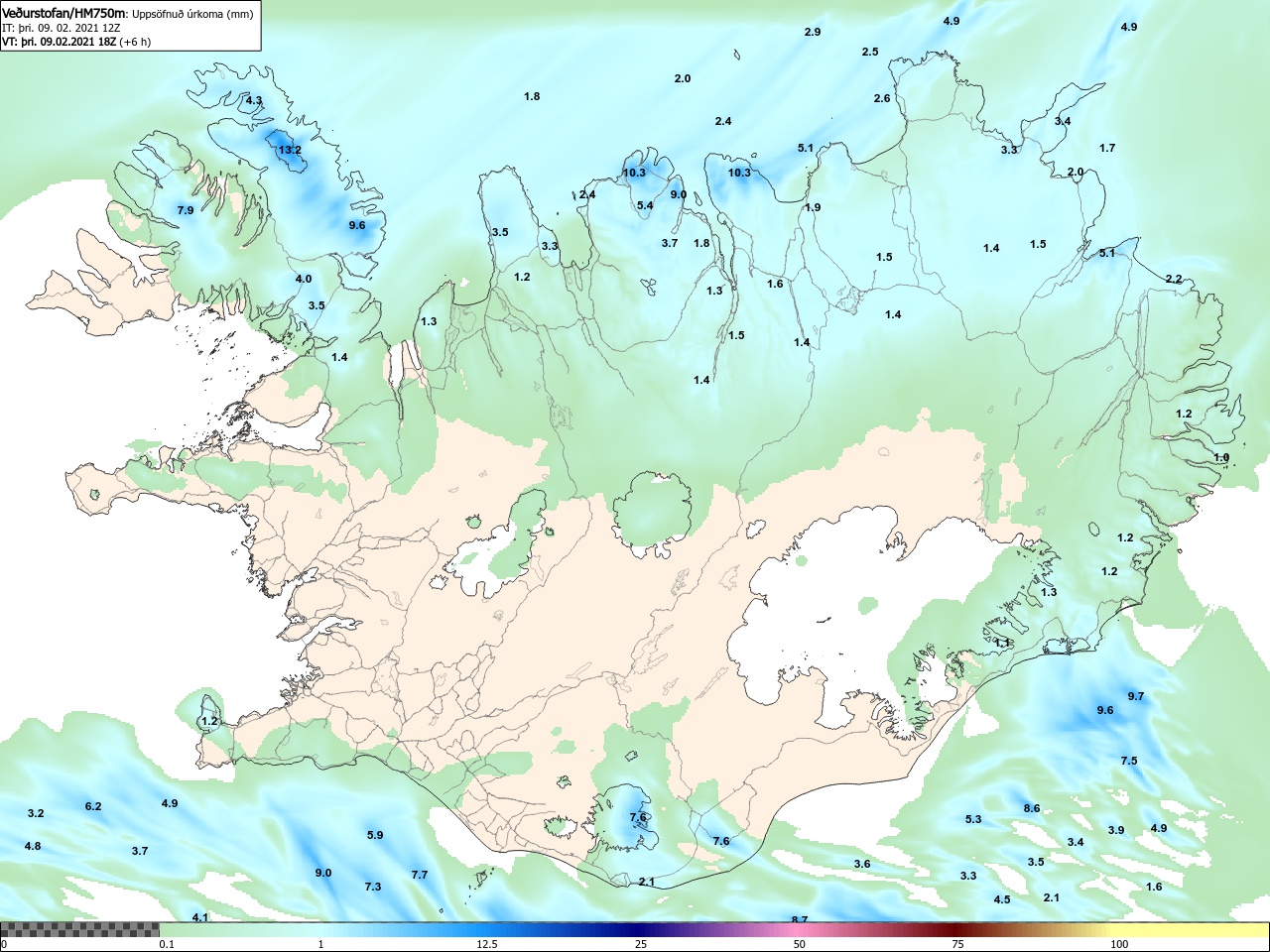
Task: Click the 5.3 precipitation label
Action: pos(973,819)
